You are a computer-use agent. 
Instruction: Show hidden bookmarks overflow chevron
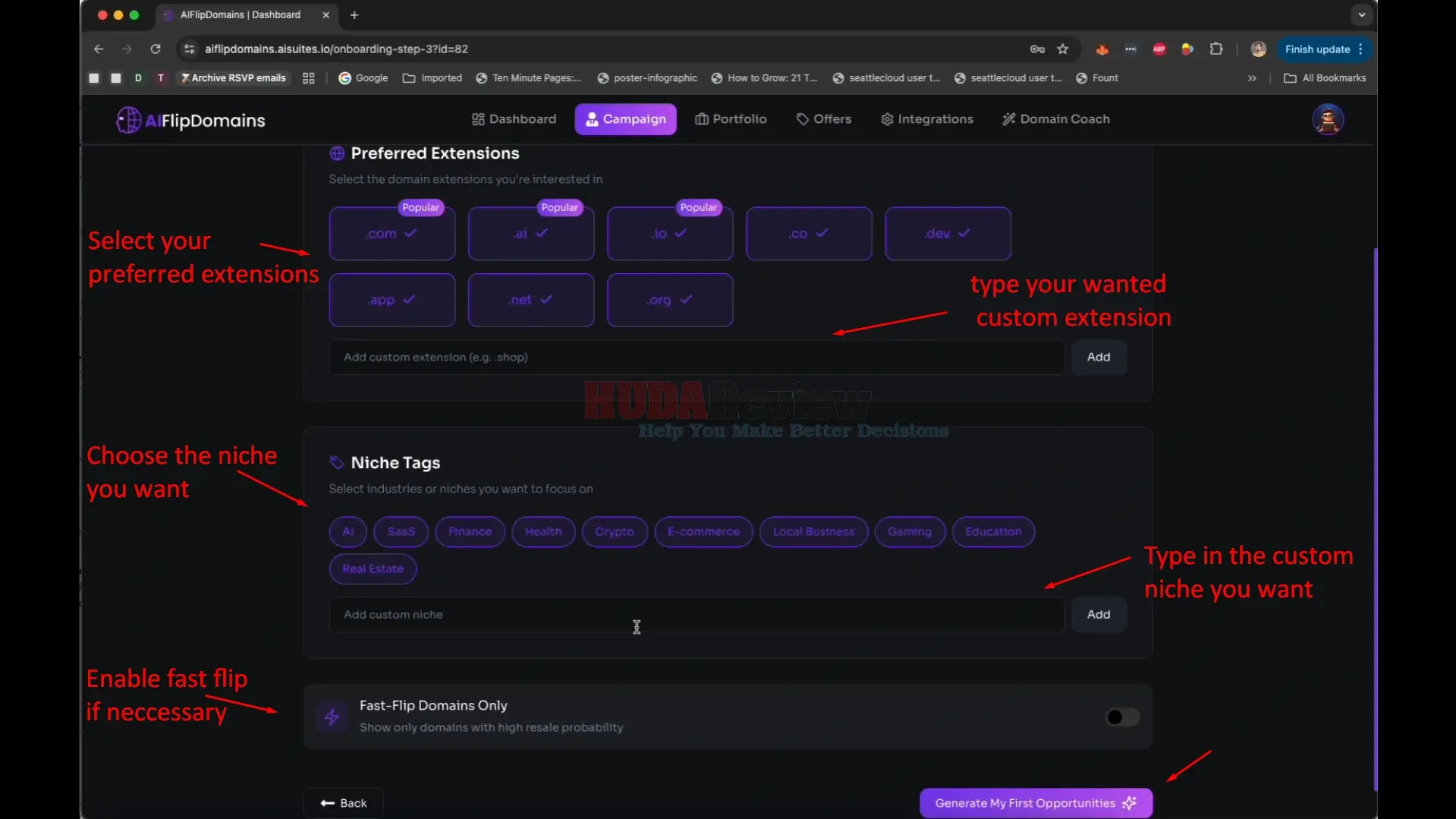pos(1252,78)
